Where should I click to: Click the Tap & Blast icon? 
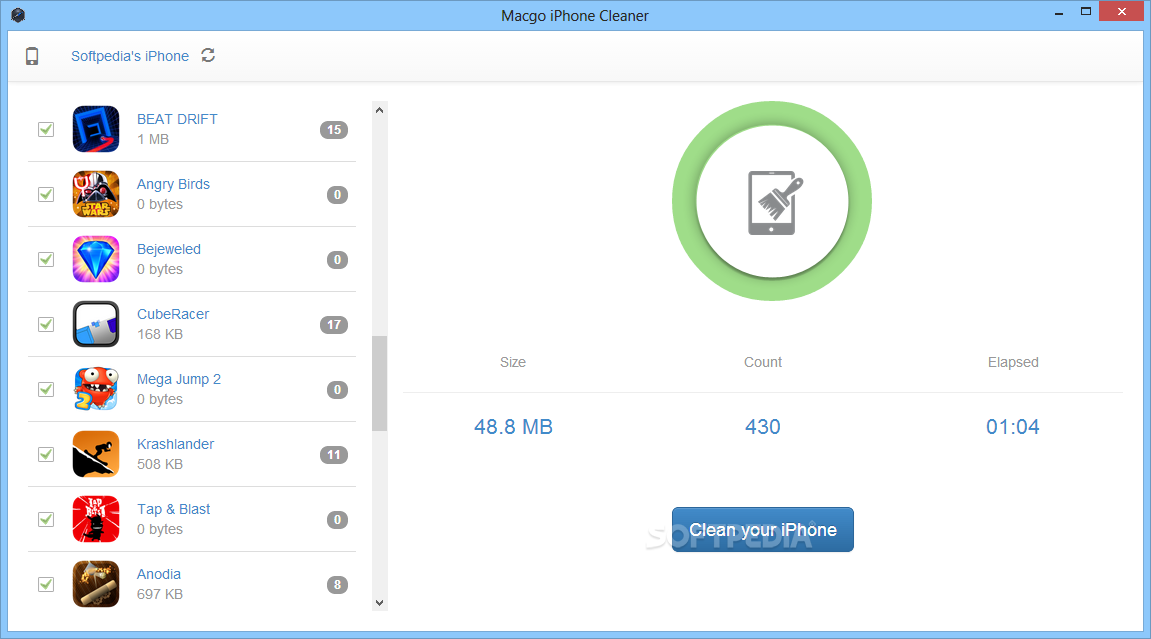point(95,519)
